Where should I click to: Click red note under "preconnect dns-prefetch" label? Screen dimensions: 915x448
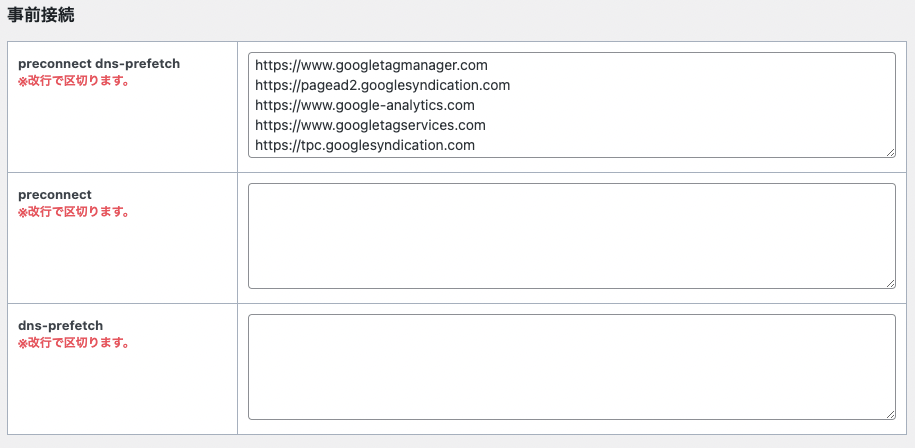pos(73,80)
